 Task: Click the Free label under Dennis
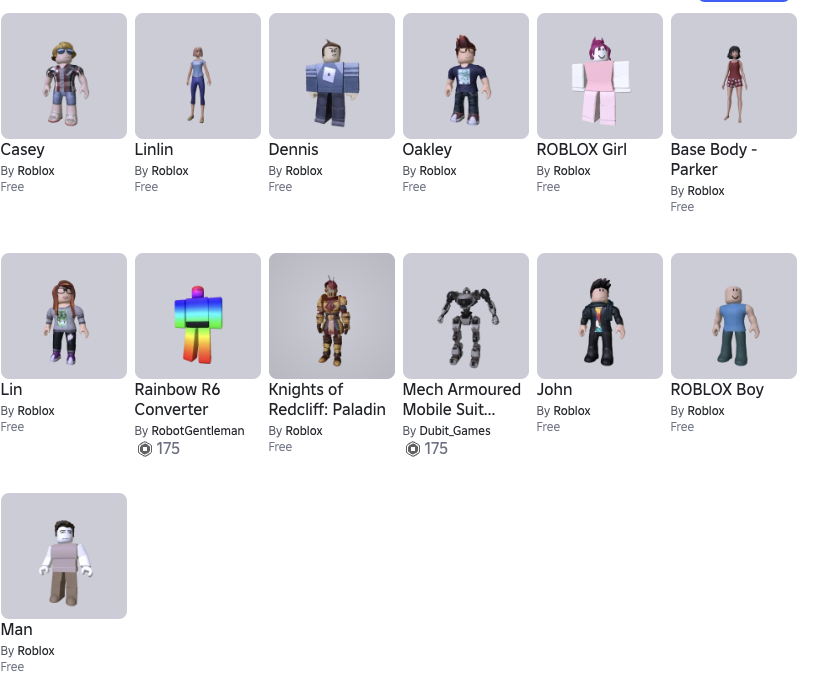[281, 187]
